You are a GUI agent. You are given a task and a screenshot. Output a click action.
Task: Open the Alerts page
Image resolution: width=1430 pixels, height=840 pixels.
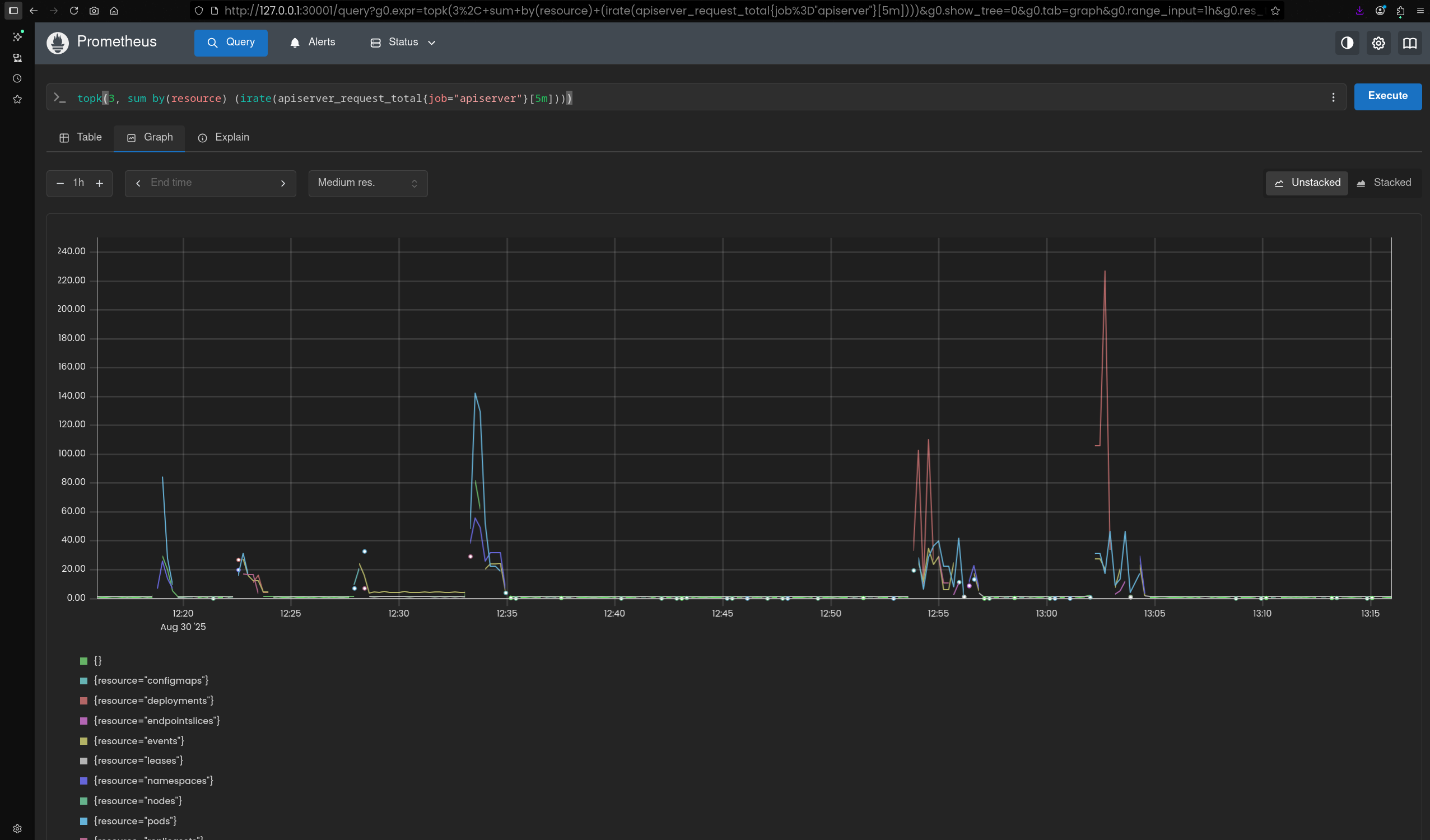[313, 43]
